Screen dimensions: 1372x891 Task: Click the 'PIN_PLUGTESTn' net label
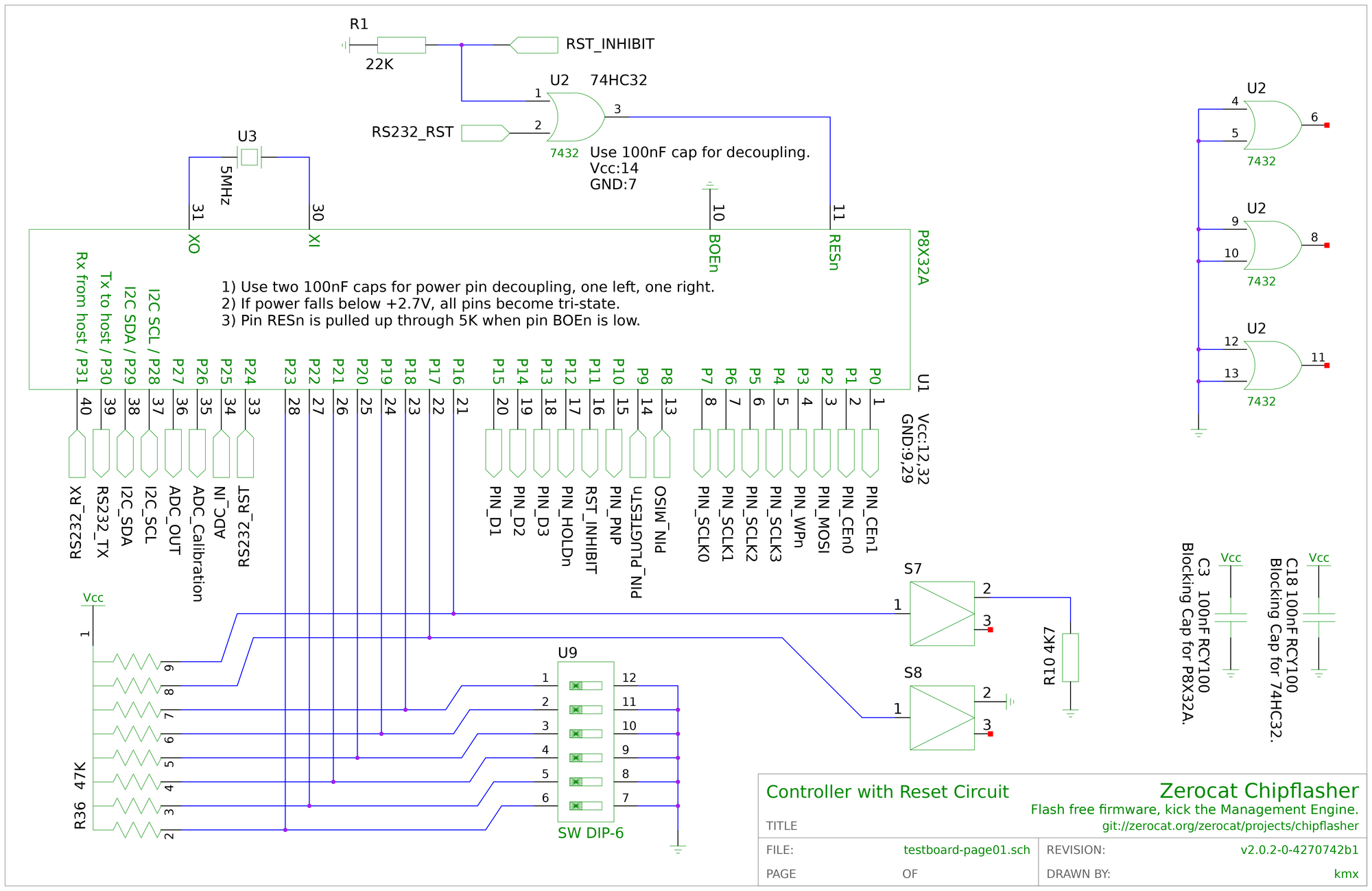pos(637,543)
